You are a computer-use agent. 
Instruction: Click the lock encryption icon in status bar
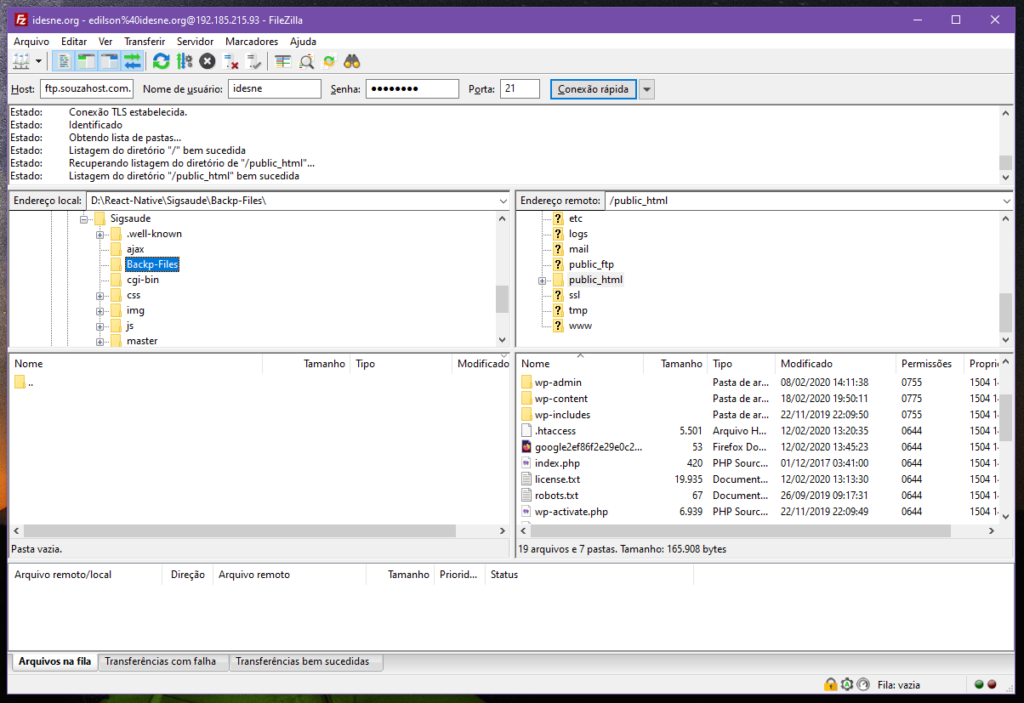[830, 684]
